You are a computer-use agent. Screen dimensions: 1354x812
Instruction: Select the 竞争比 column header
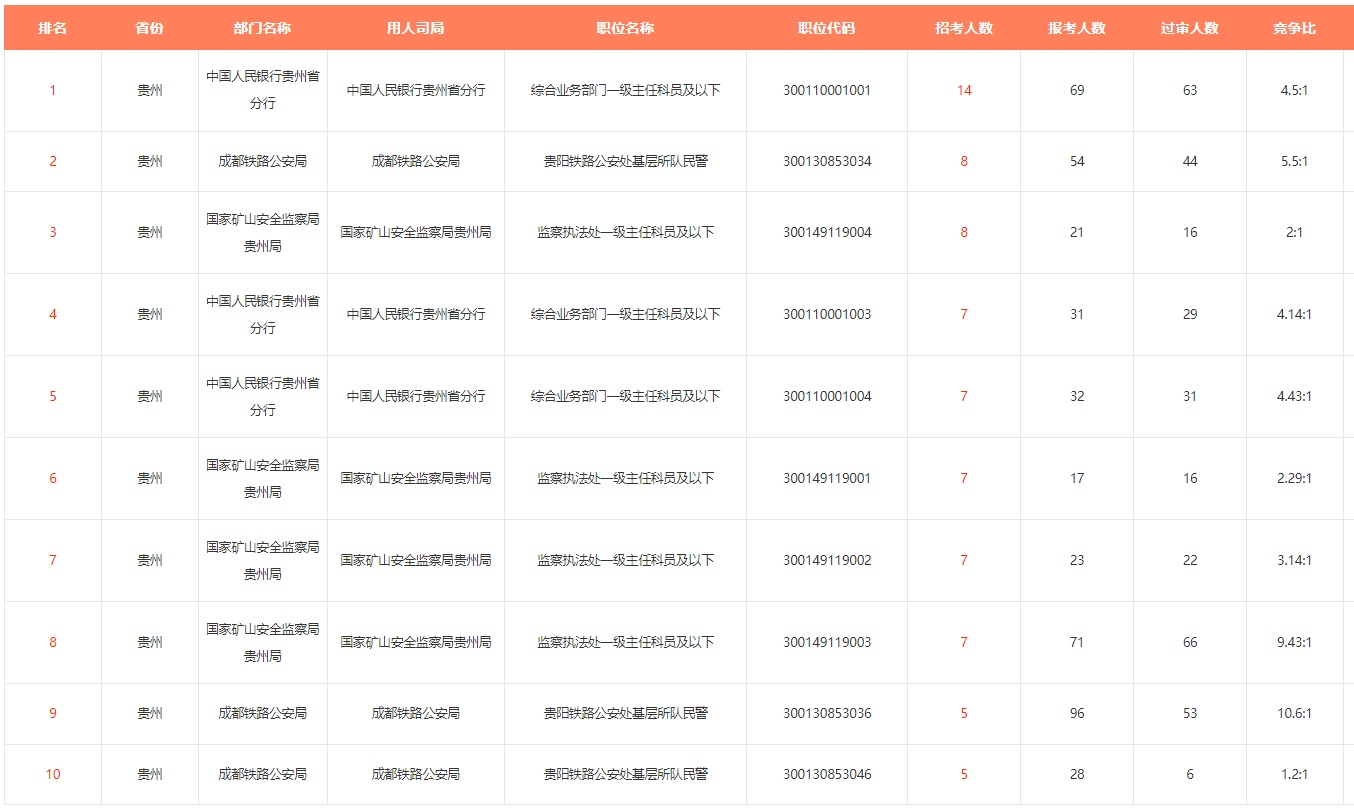click(1294, 28)
